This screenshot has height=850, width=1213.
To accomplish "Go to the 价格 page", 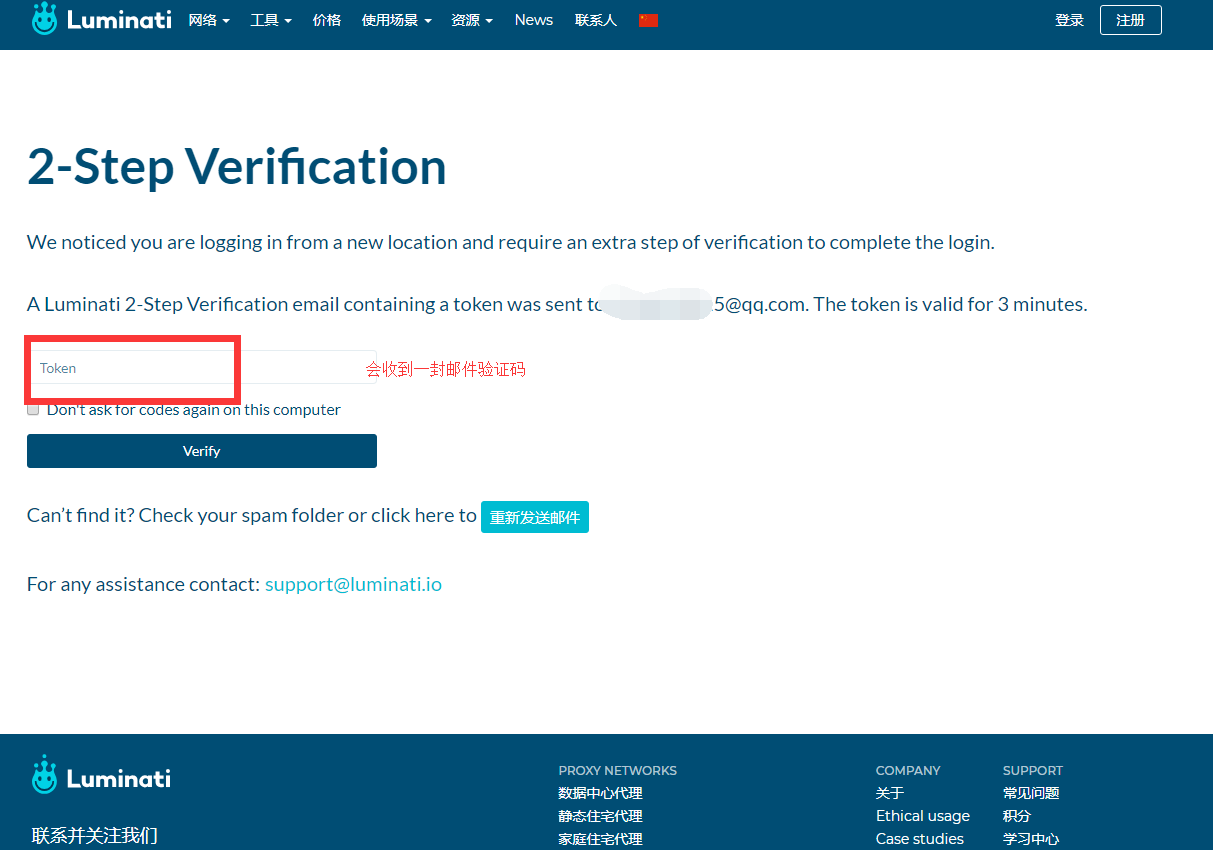I will (x=327, y=20).
